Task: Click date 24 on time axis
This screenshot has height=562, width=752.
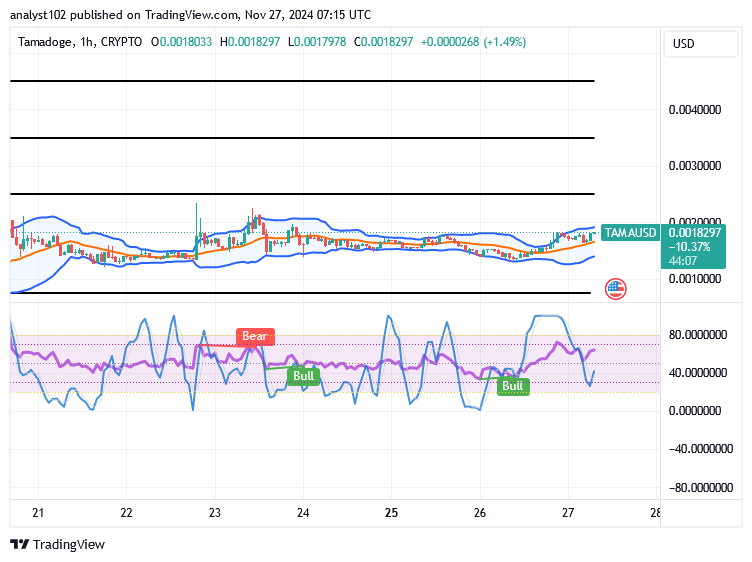Action: pyautogui.click(x=303, y=513)
